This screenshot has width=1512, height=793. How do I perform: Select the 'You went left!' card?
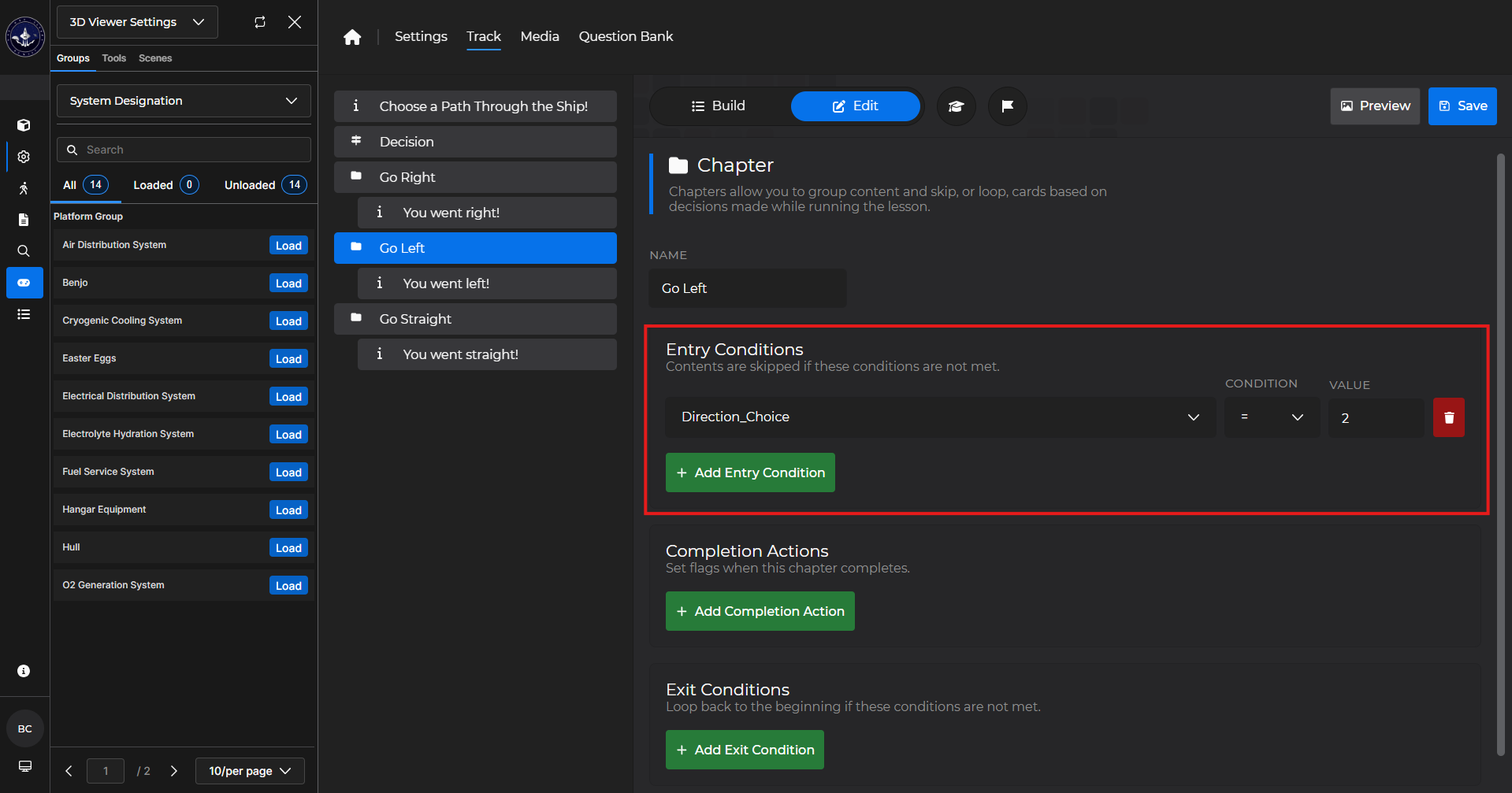click(487, 283)
